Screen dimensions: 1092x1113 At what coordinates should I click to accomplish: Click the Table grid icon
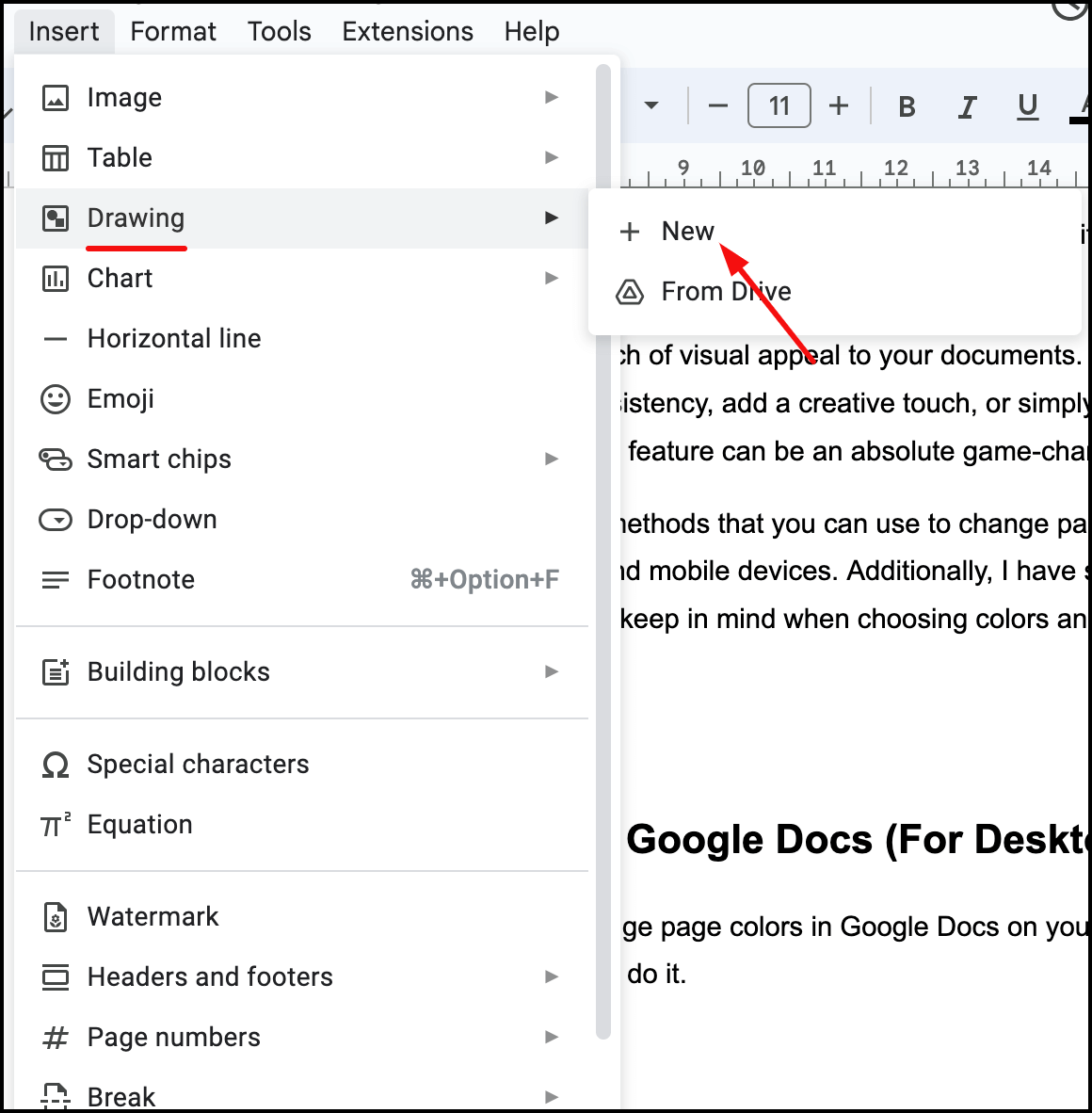click(56, 158)
